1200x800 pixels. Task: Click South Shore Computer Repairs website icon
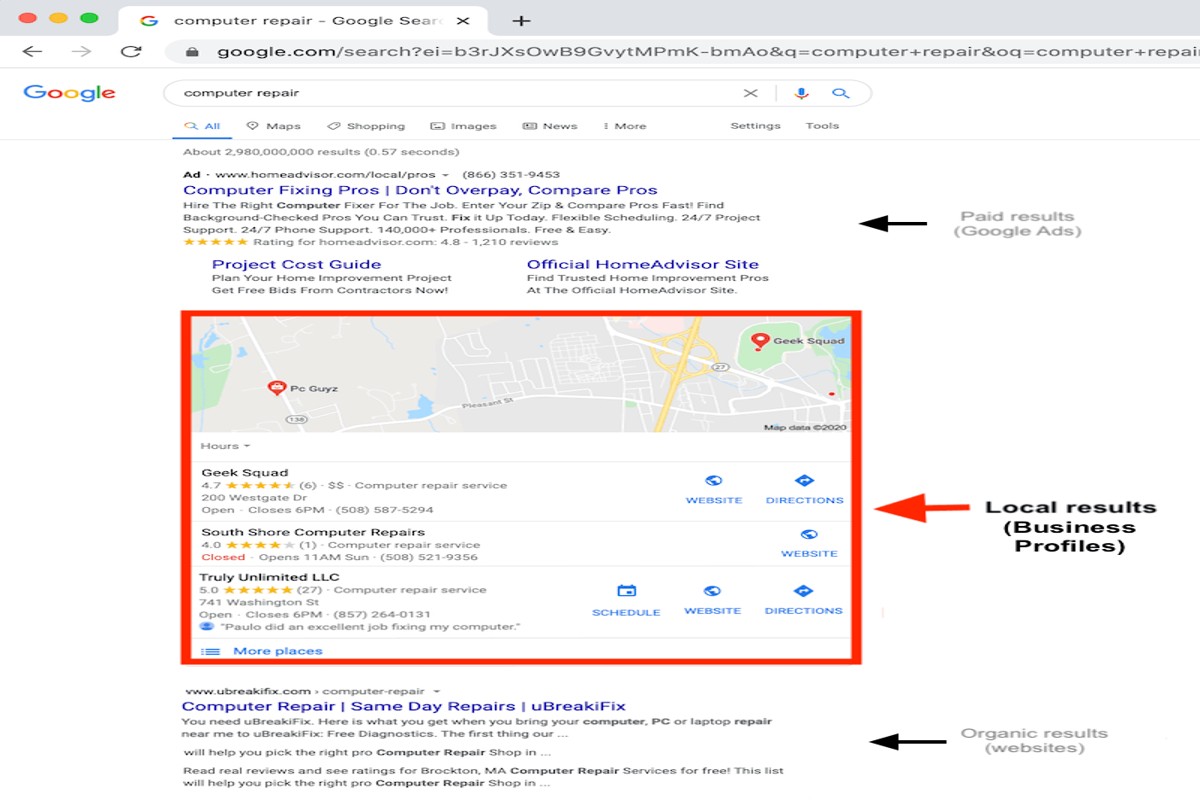pyautogui.click(x=809, y=535)
